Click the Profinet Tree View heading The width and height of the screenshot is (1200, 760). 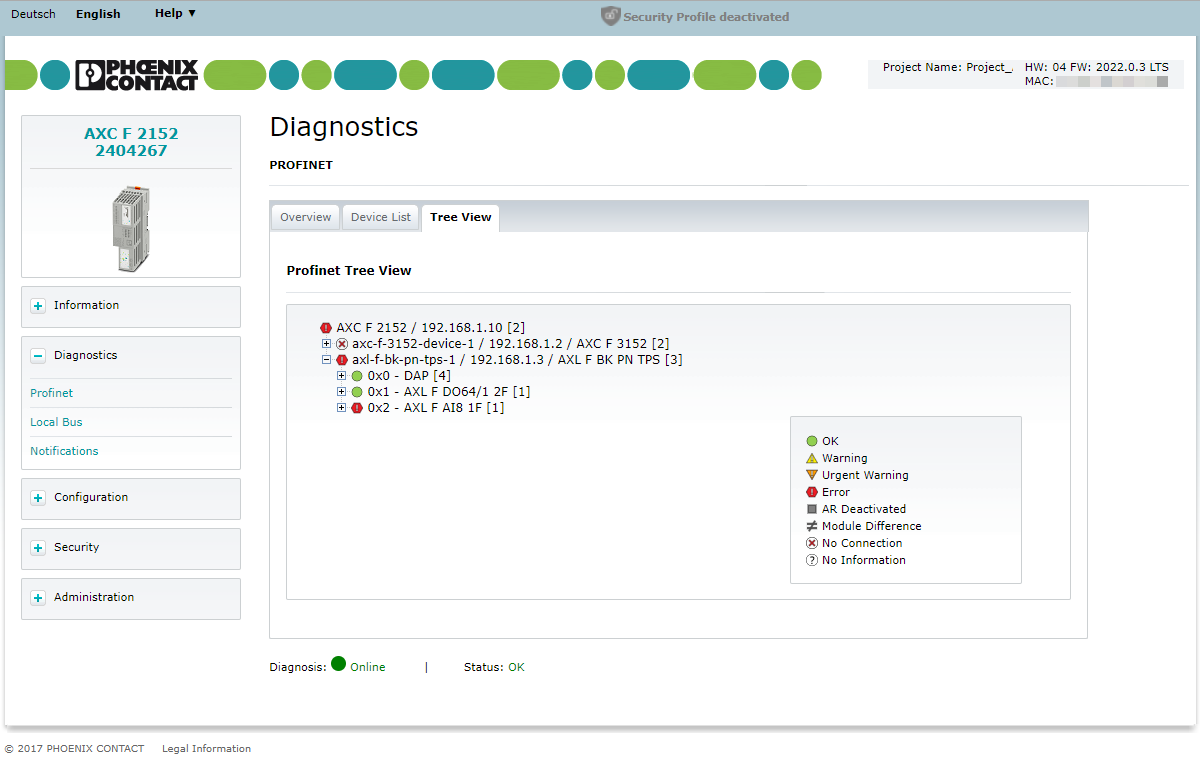point(349,271)
